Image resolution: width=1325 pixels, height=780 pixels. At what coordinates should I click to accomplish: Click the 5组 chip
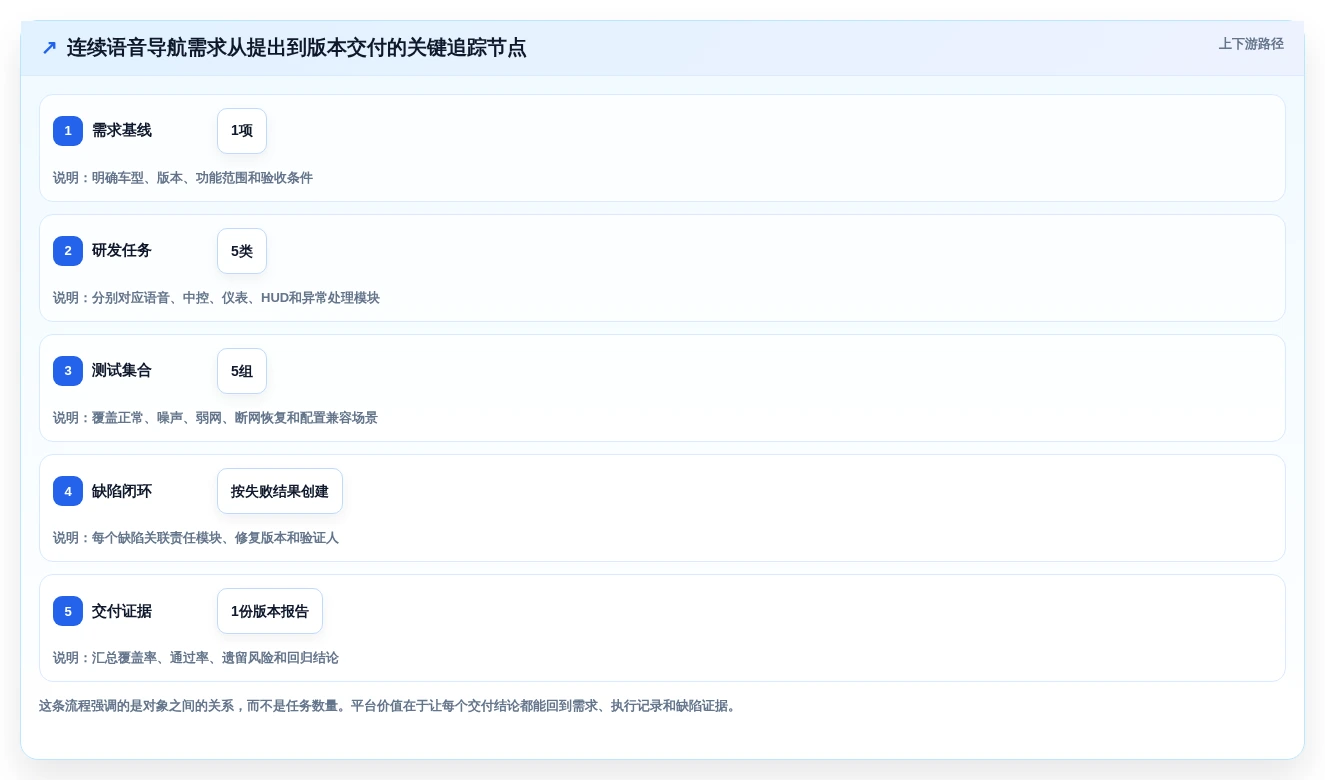(x=242, y=371)
